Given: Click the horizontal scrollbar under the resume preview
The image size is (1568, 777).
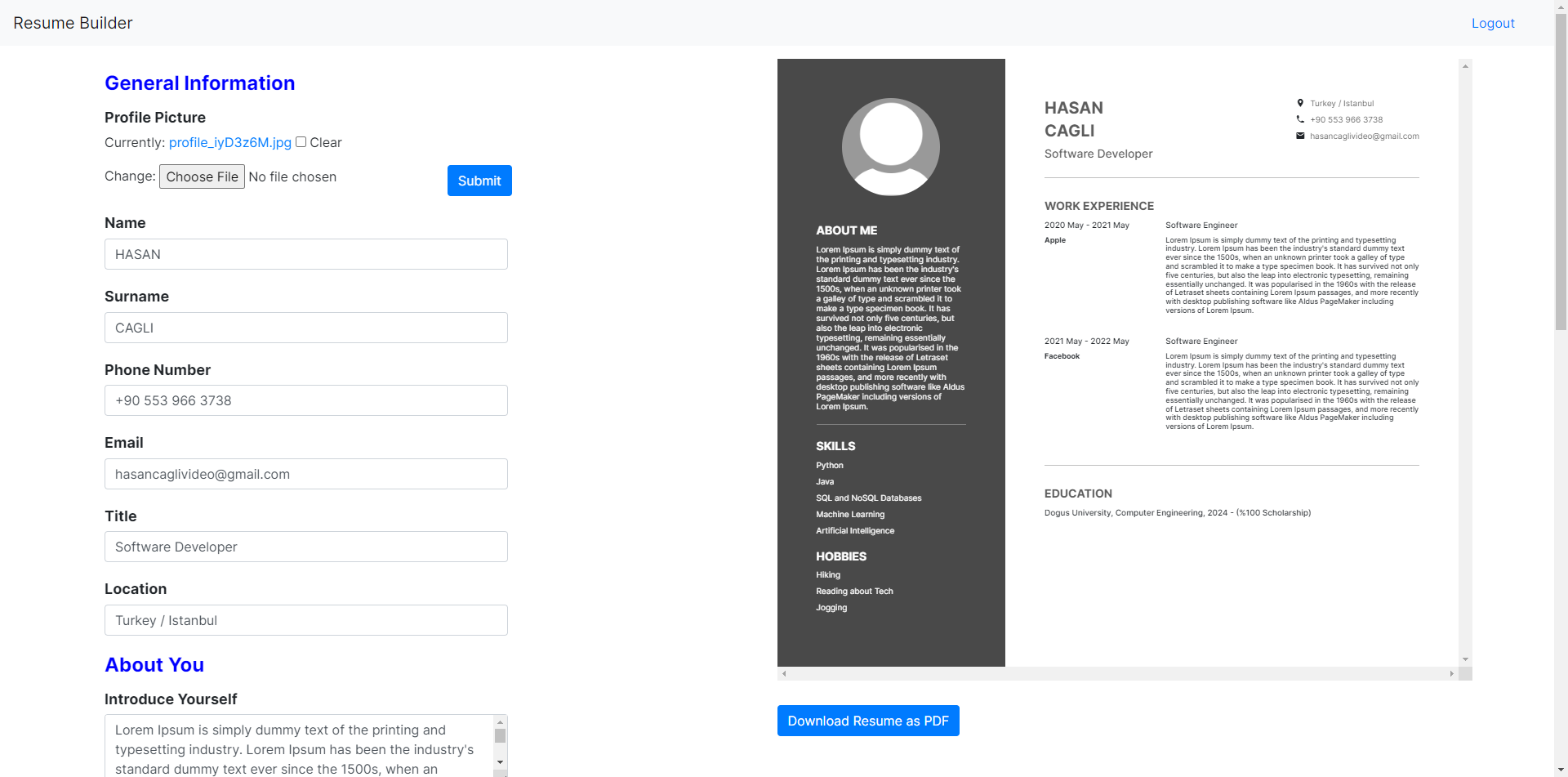Looking at the screenshot, I should (x=1119, y=673).
